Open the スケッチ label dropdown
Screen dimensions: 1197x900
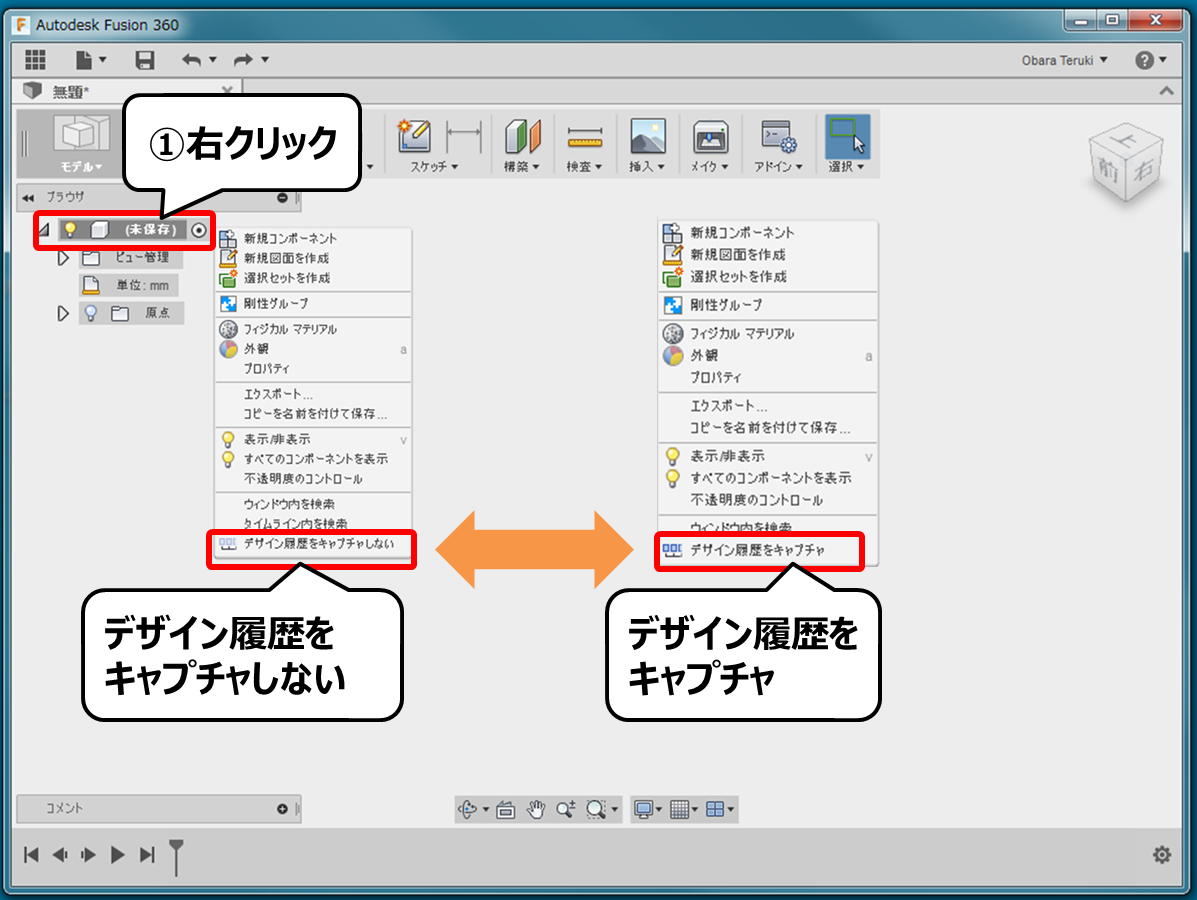click(x=434, y=166)
